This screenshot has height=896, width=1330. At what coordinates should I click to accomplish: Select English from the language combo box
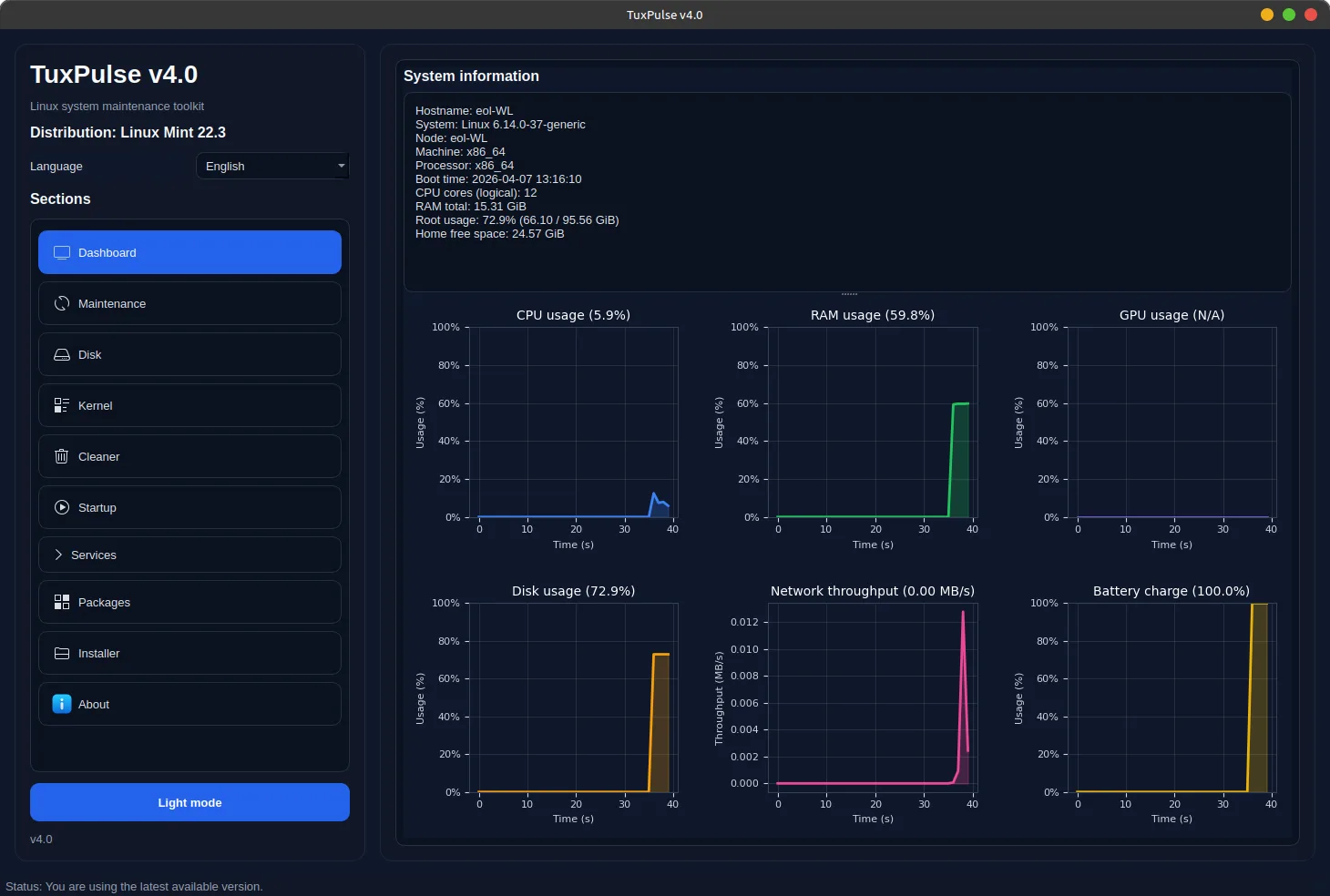[271, 166]
